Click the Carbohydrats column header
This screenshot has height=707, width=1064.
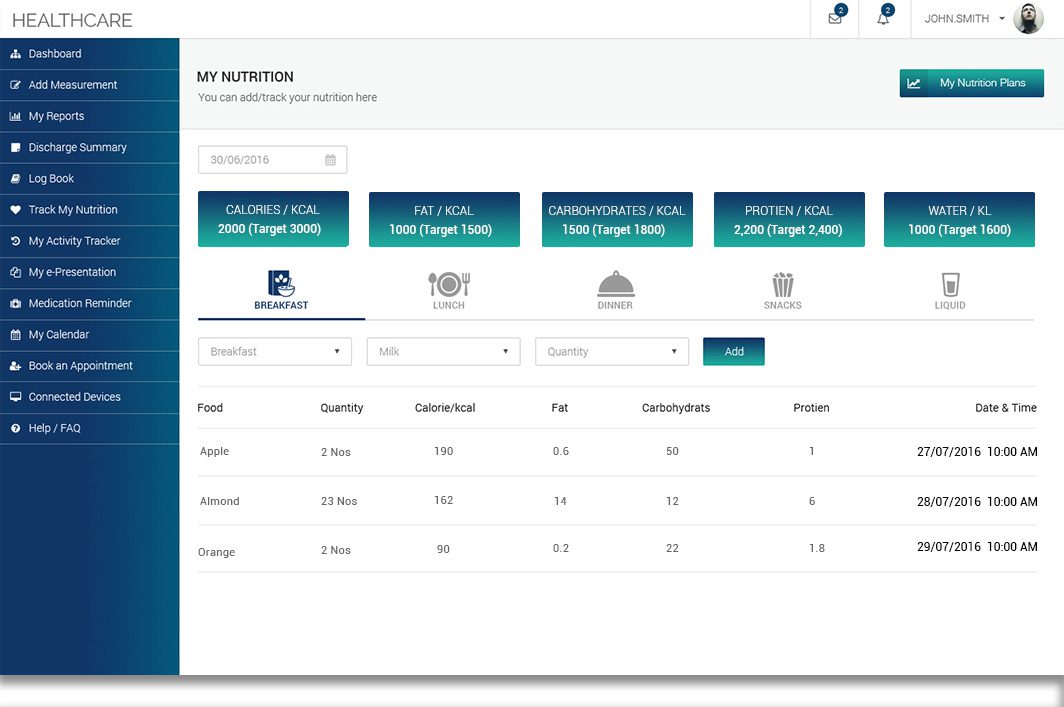click(x=676, y=408)
